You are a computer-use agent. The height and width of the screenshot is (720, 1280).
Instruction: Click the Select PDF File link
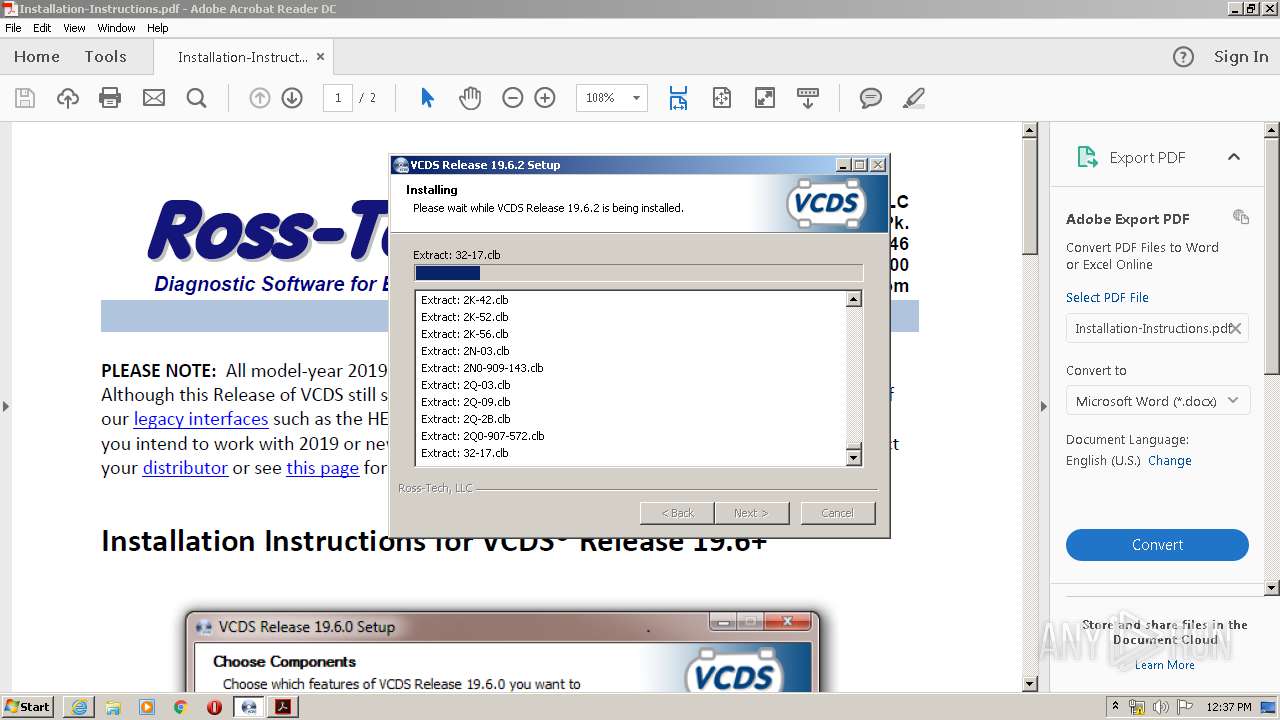click(1107, 297)
